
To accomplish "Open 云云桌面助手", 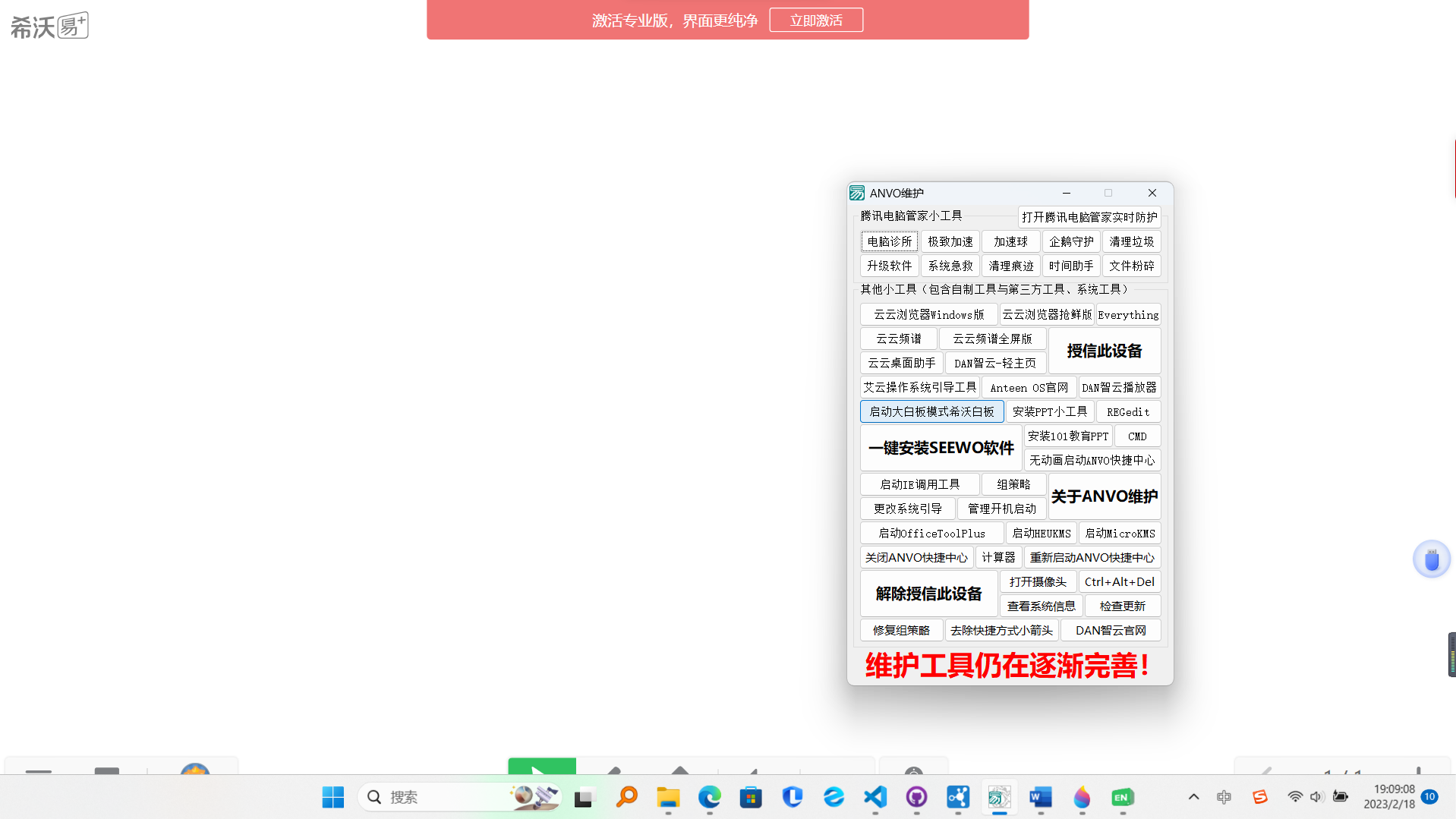I will (x=902, y=363).
